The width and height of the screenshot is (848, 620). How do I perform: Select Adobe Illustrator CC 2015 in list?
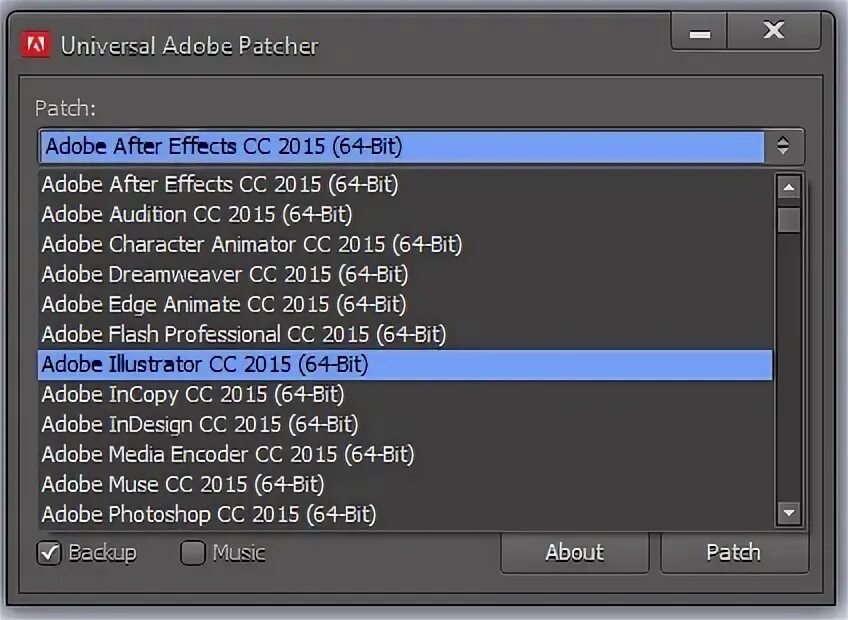point(405,365)
